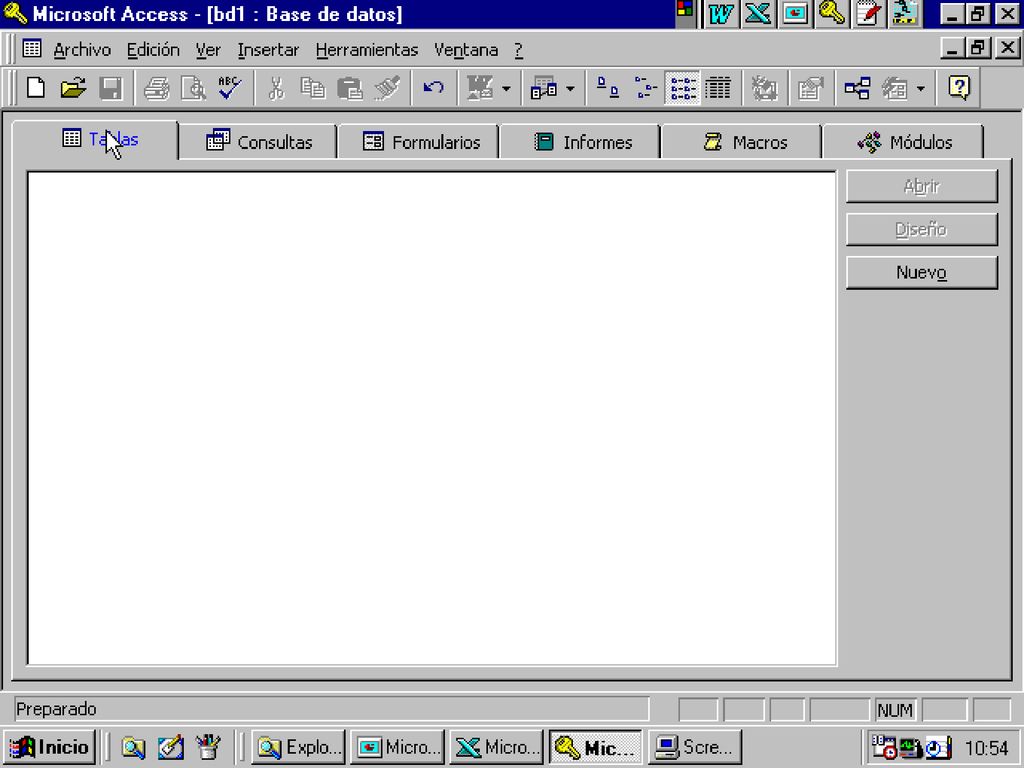The height and width of the screenshot is (768, 1024).
Task: Click the Code toolbar icon
Action: pos(763,88)
